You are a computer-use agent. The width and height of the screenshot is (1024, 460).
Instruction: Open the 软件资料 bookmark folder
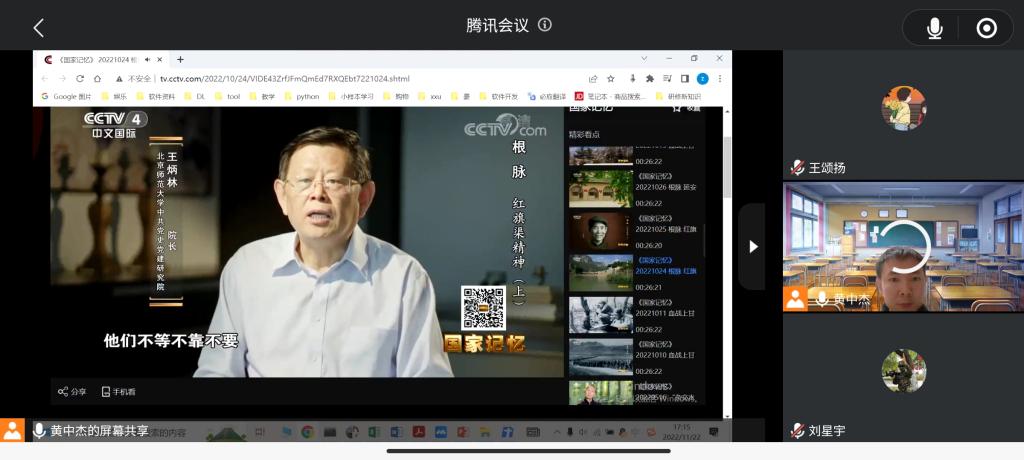pos(155,96)
